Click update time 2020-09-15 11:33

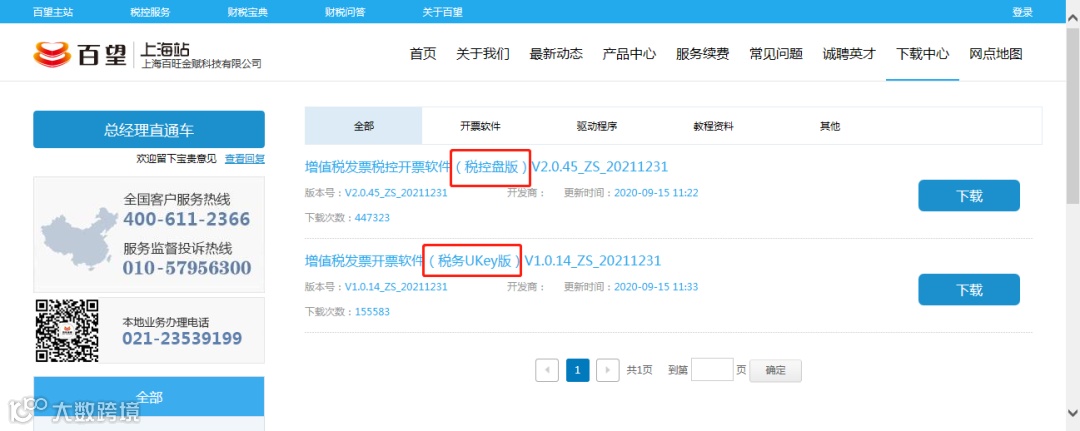(x=656, y=286)
